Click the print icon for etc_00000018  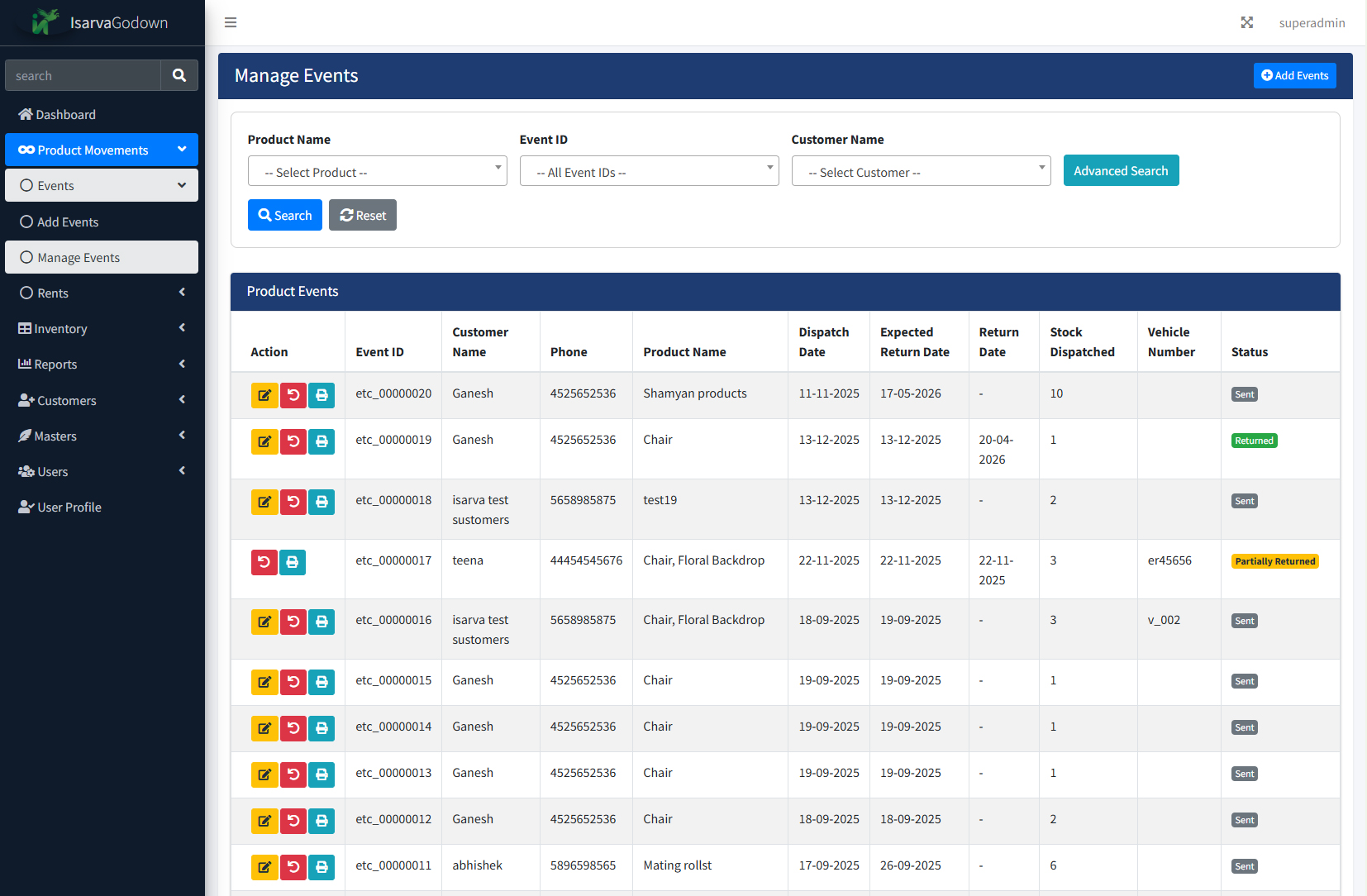point(322,502)
